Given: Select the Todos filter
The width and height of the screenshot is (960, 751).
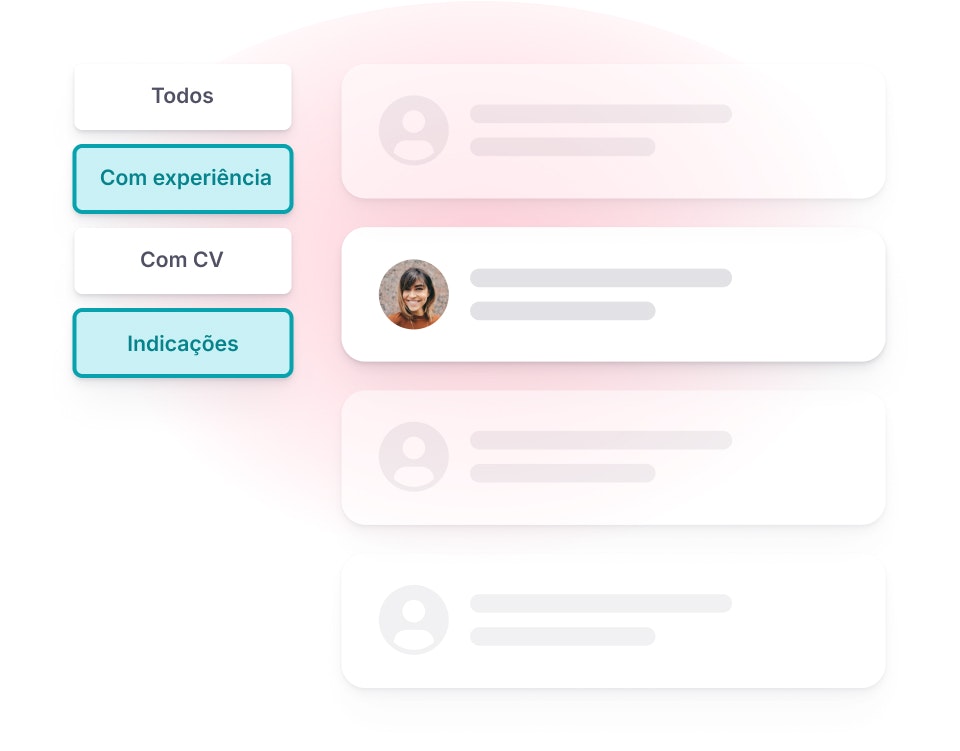Looking at the screenshot, I should [x=182, y=97].
